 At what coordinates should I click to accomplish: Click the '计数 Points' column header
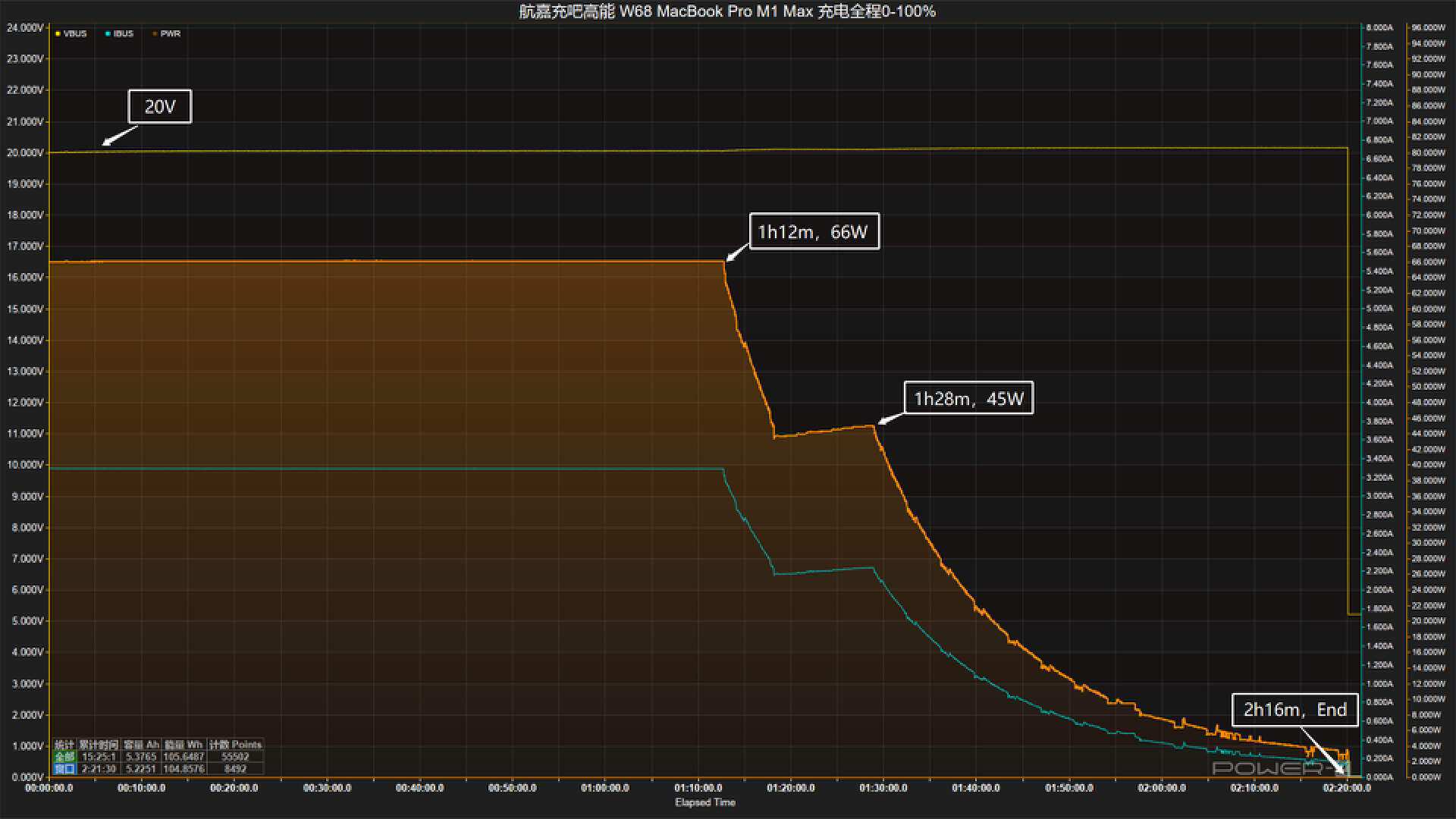(x=235, y=745)
